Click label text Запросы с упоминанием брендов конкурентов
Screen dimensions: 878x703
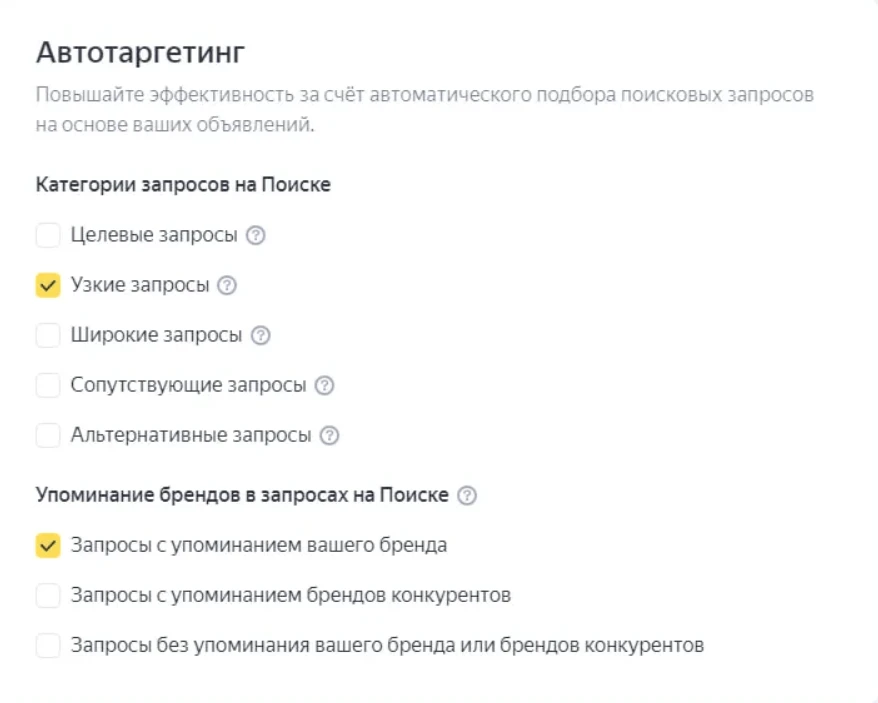click(x=291, y=595)
